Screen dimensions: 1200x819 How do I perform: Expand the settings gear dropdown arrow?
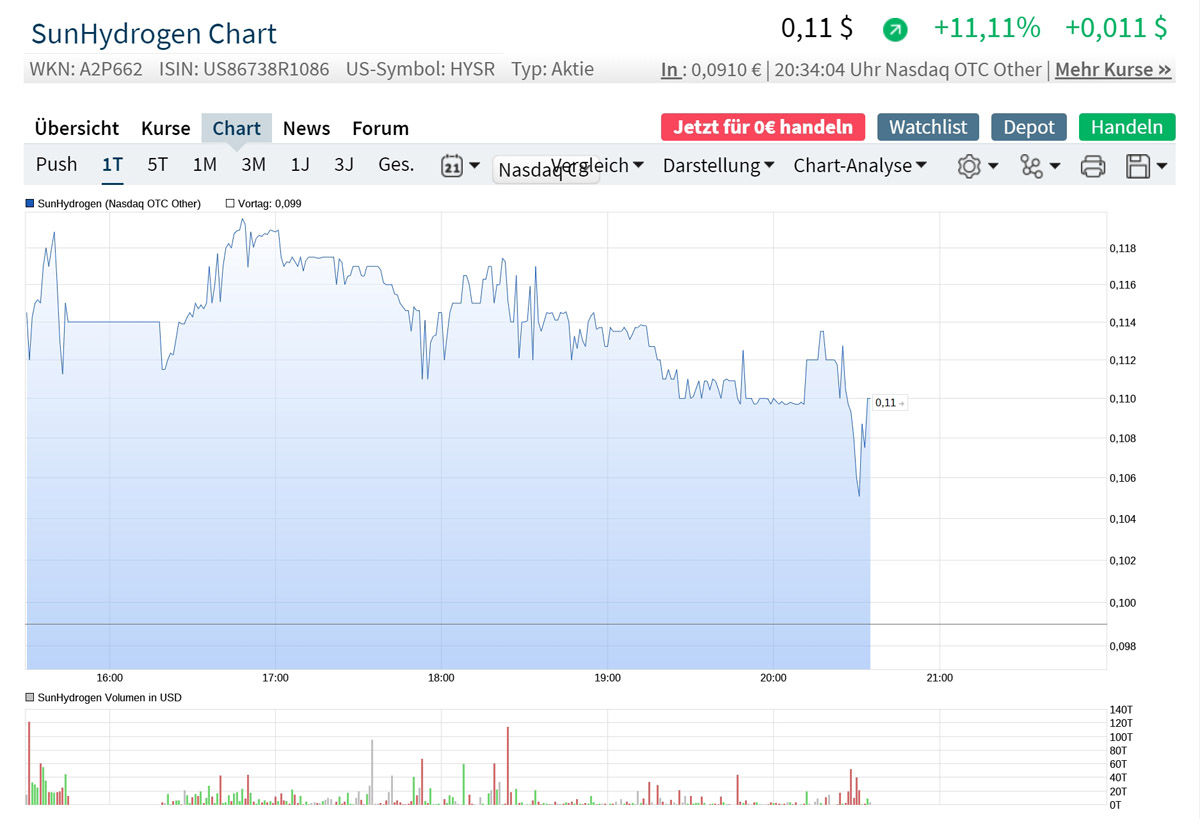993,166
